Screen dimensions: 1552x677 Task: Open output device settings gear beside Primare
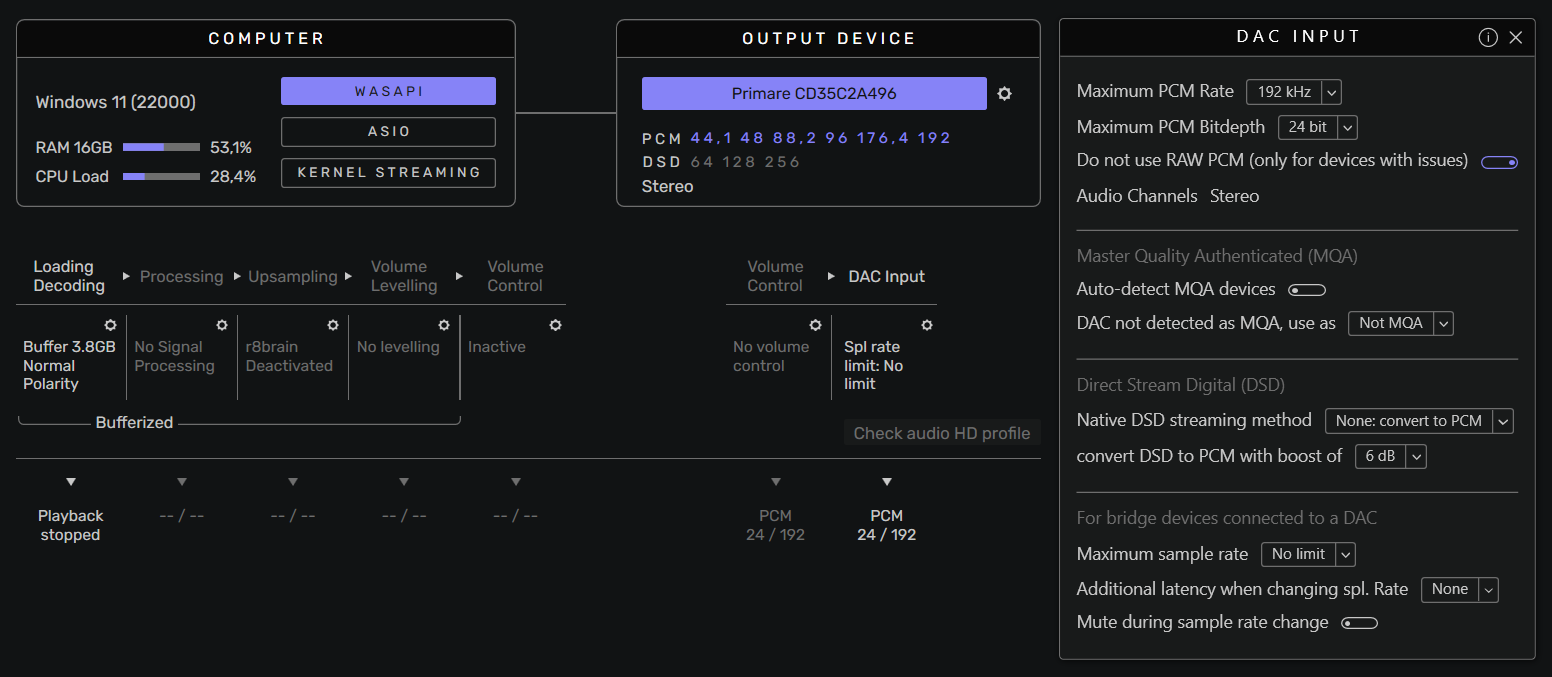(x=1005, y=93)
